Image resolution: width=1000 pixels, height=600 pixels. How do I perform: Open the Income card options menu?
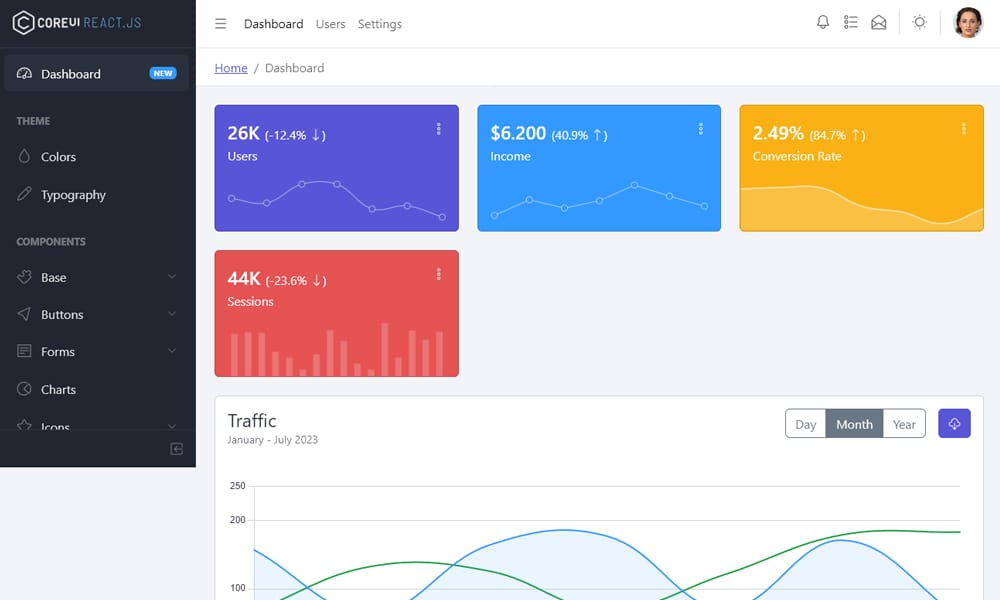(x=701, y=129)
